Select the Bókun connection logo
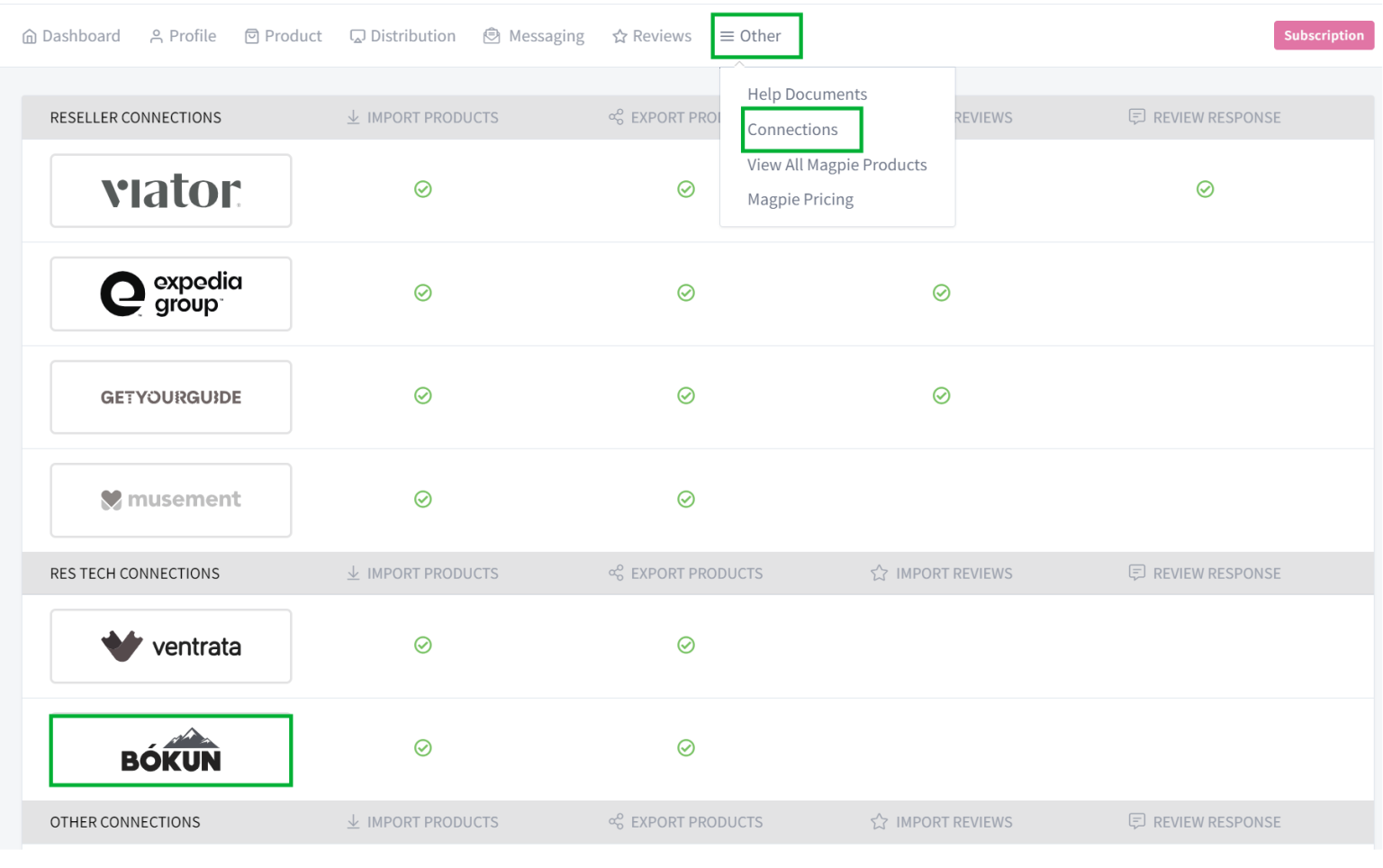Viewport: 1383px width, 868px height. (171, 750)
